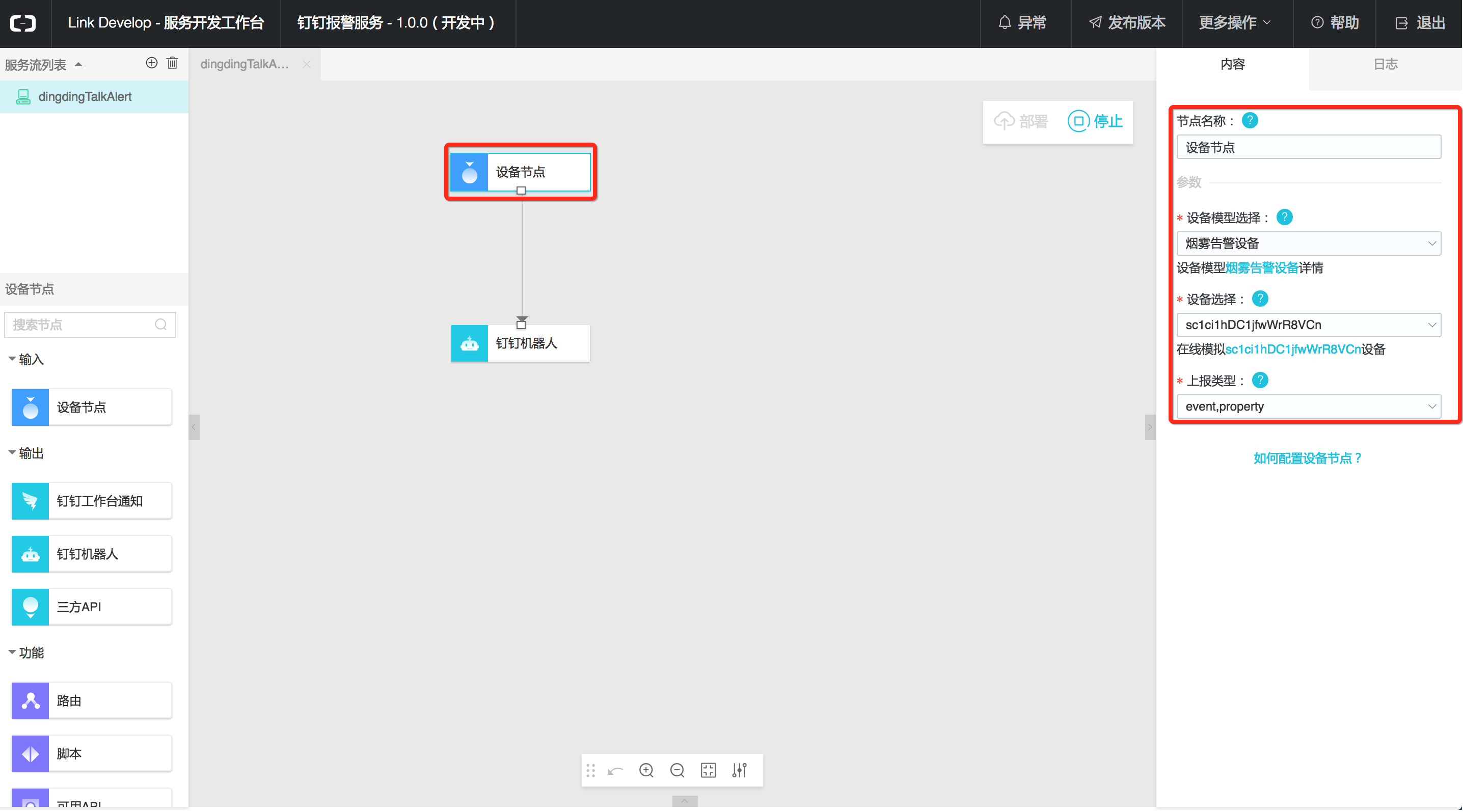This screenshot has height=812, width=1463.
Task: Switch to the 内容 tab
Action: coord(1232,64)
